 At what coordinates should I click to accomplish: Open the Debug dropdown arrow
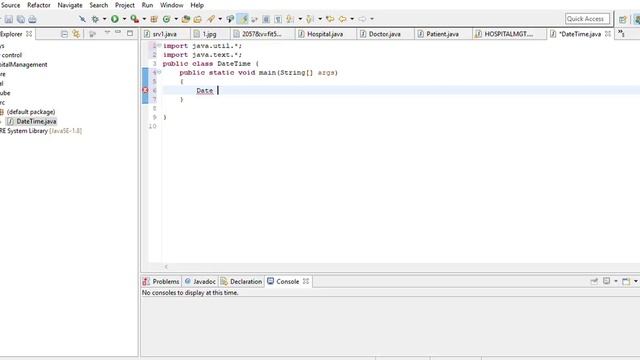pos(104,19)
